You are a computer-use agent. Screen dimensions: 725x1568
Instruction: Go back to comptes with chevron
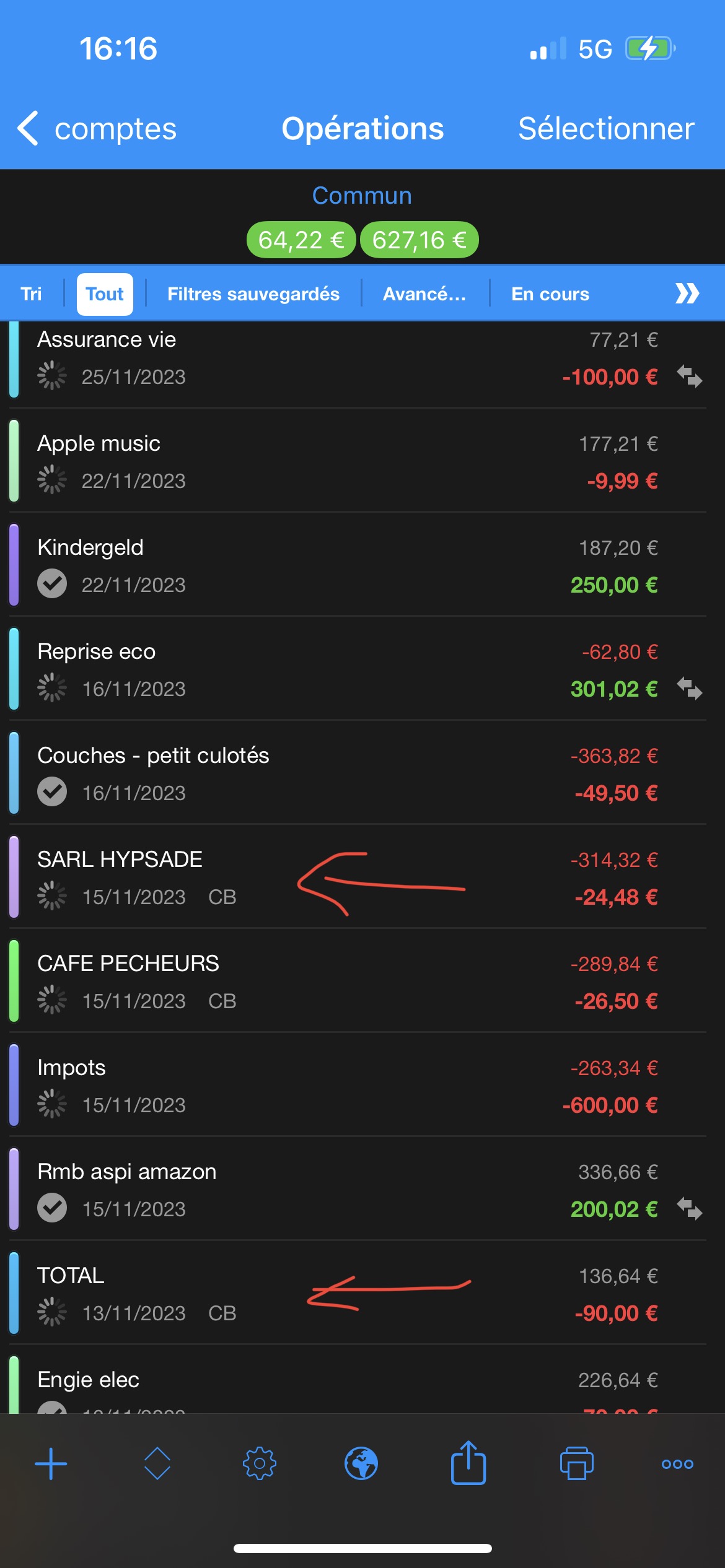pos(29,129)
